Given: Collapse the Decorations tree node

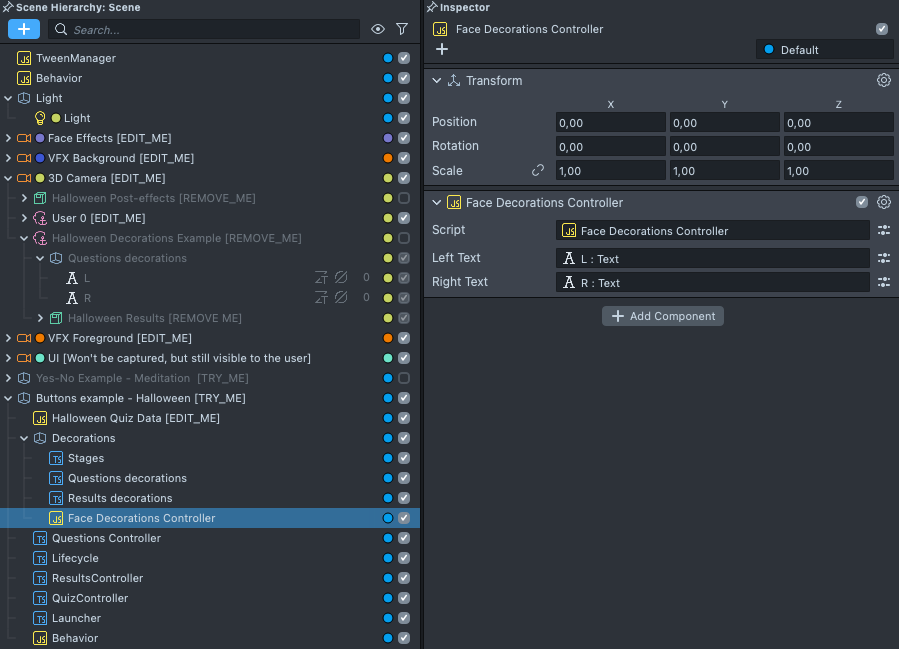Looking at the screenshot, I should click(25, 438).
